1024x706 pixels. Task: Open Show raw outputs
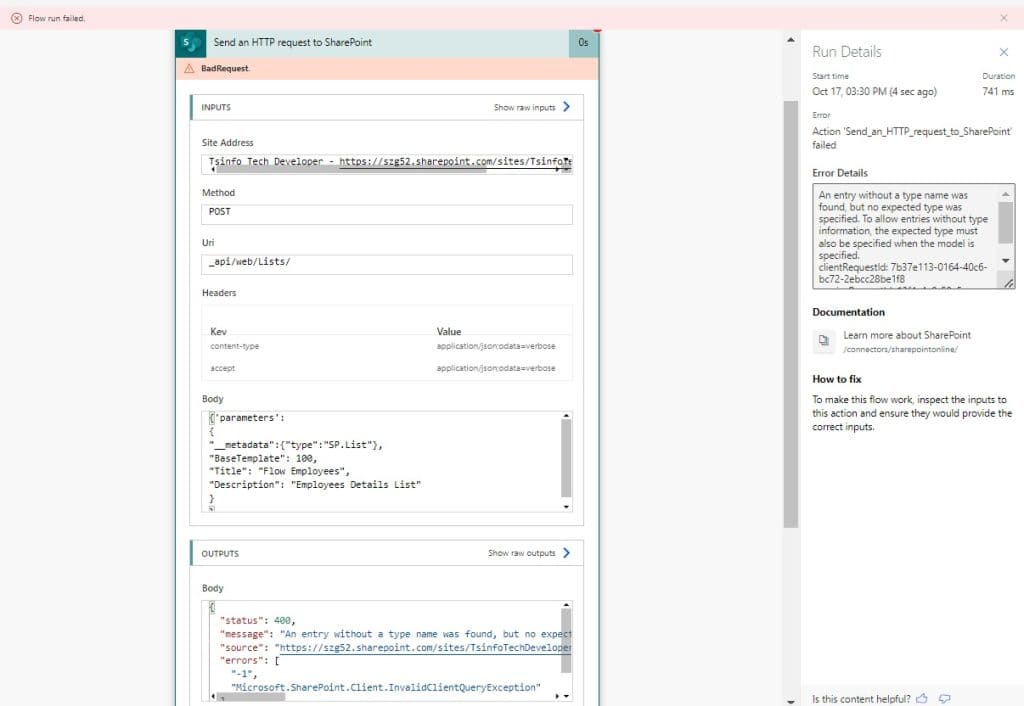tap(521, 553)
